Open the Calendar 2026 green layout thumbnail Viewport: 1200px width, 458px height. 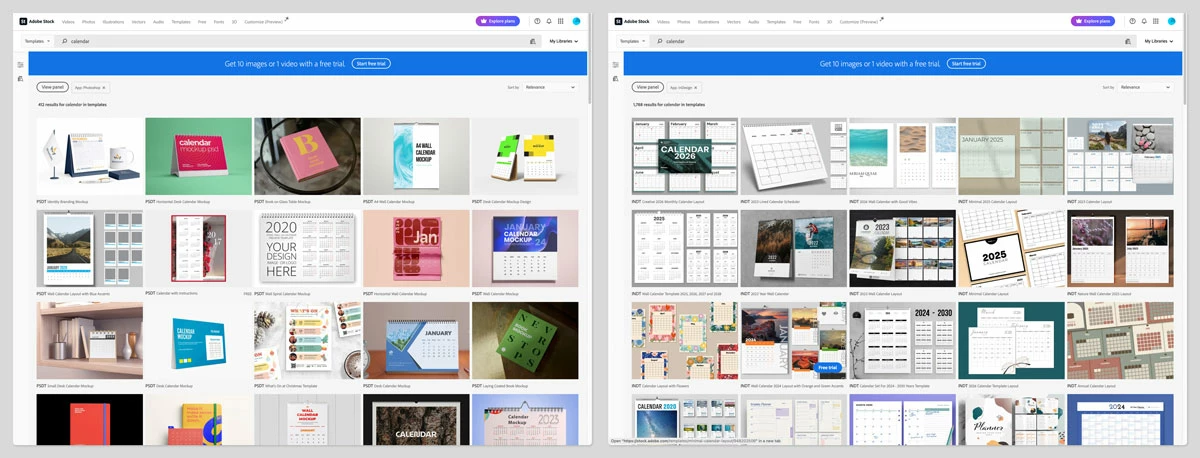[685, 156]
